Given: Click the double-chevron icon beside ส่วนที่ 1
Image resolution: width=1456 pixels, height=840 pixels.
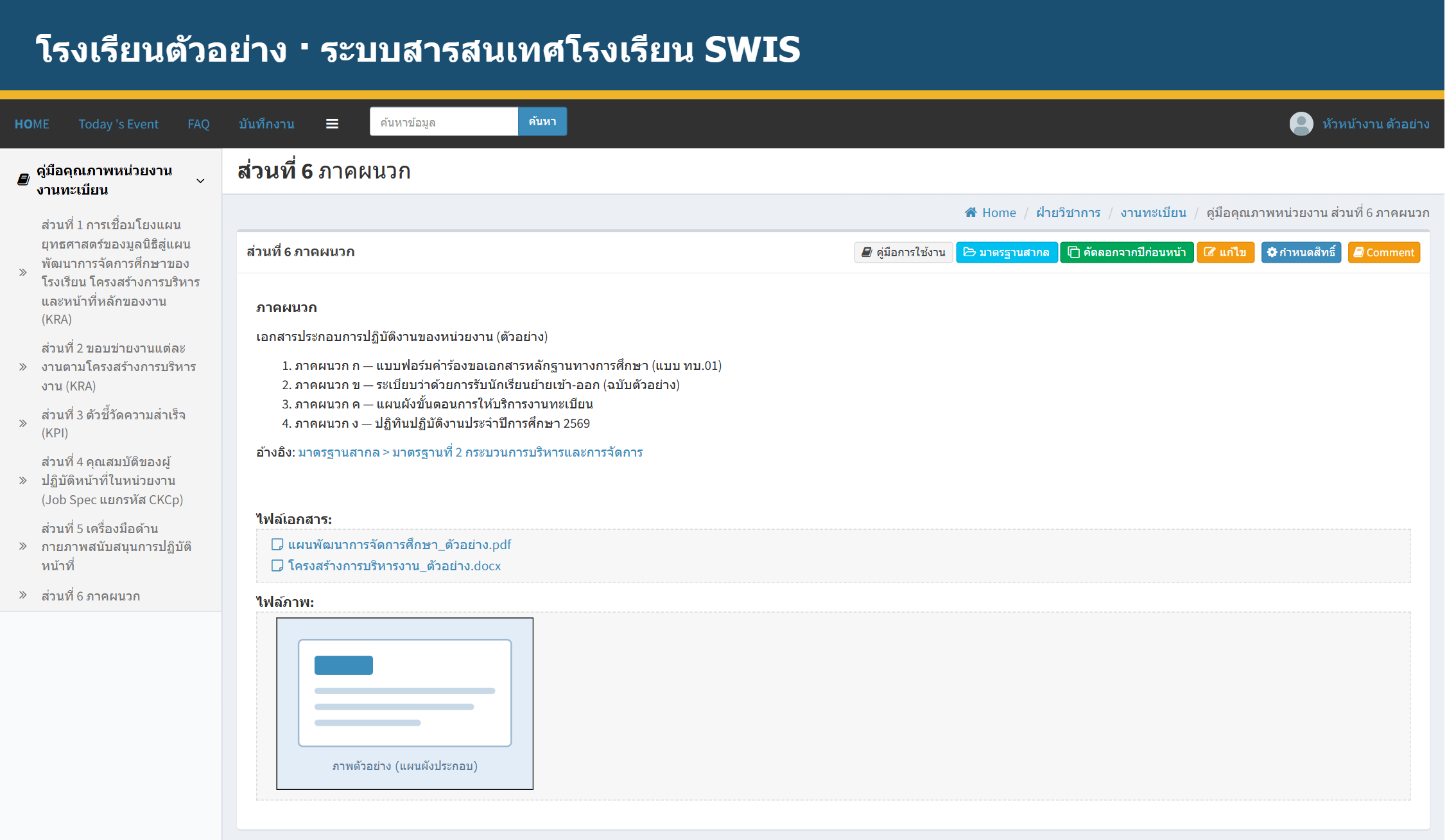Looking at the screenshot, I should pos(23,272).
